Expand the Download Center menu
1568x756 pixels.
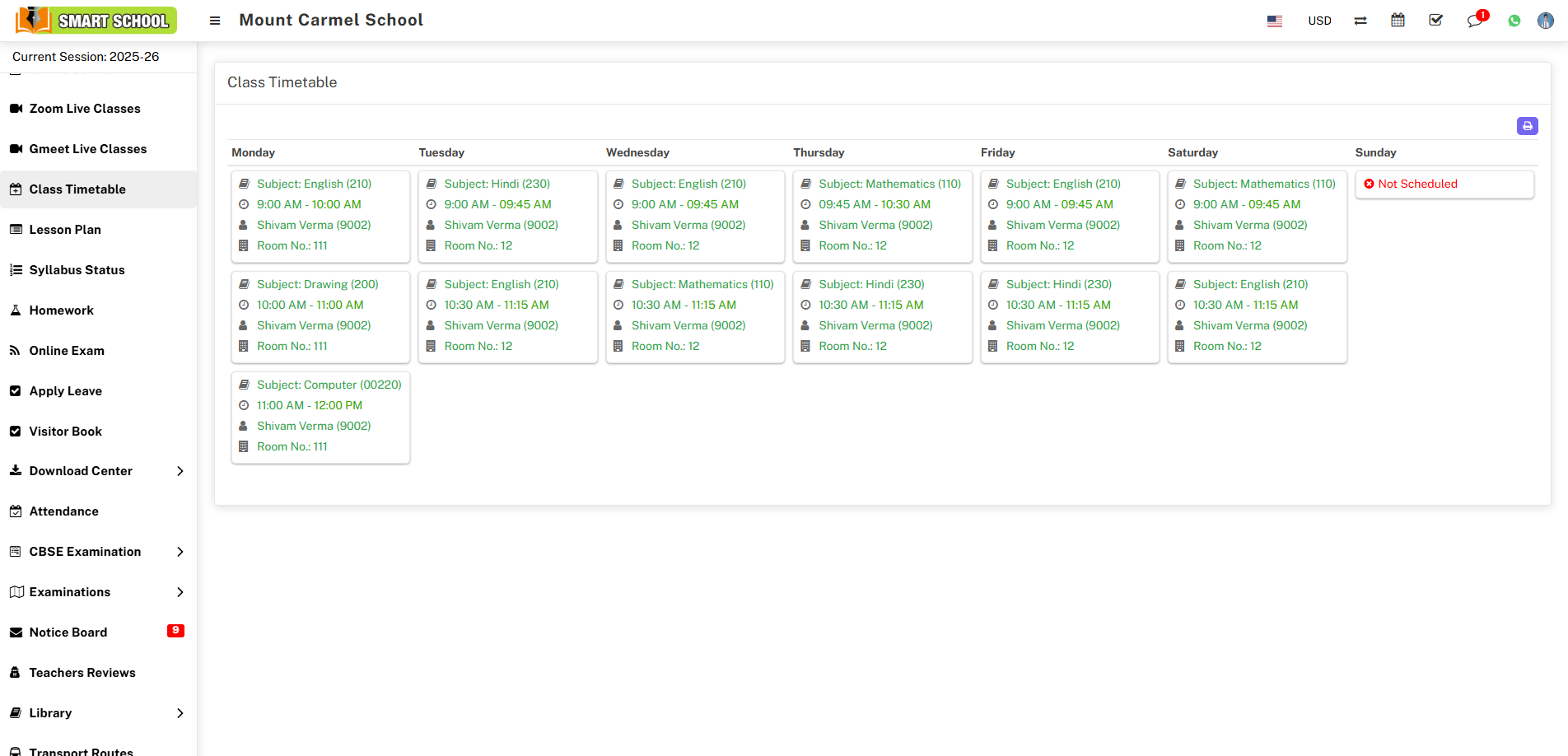point(80,470)
